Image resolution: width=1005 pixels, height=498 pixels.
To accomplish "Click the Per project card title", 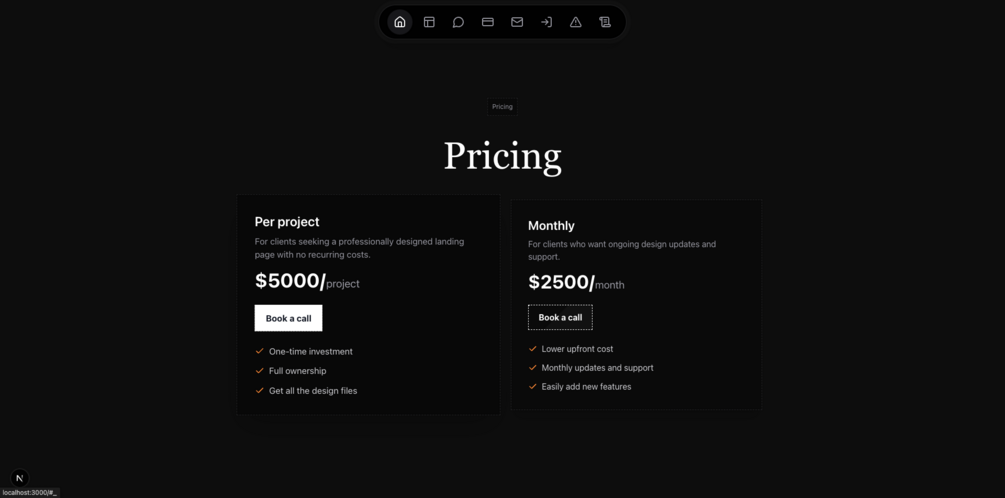I will pyautogui.click(x=287, y=222).
